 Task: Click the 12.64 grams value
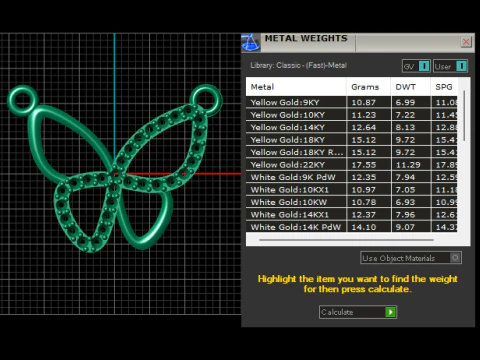(363, 127)
